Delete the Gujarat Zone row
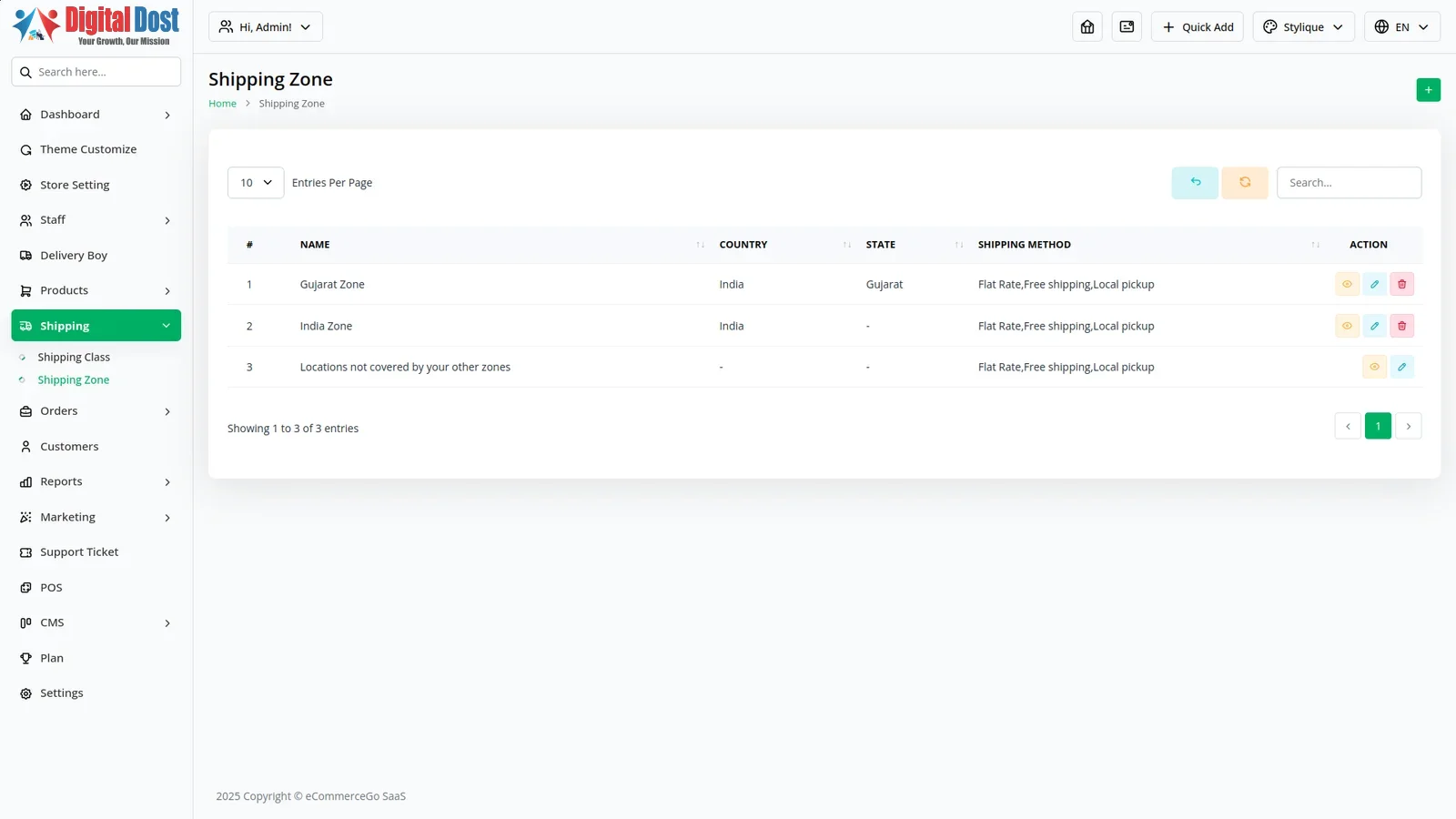This screenshot has width=1456, height=819. coord(1401,285)
